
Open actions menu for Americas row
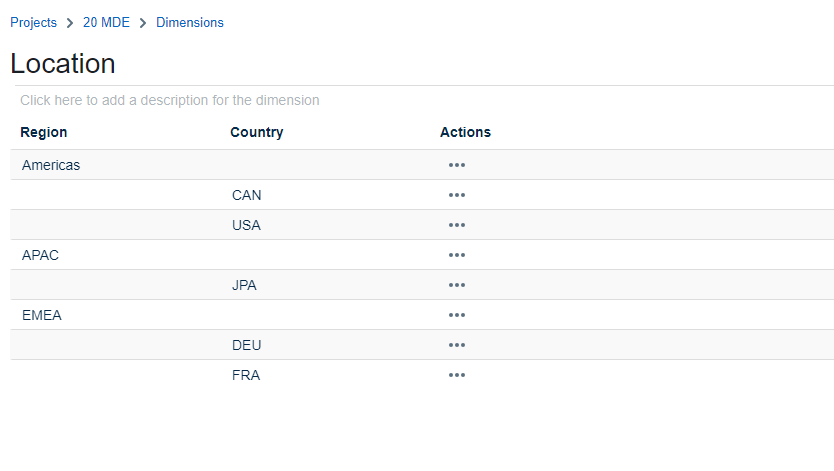coord(457,165)
